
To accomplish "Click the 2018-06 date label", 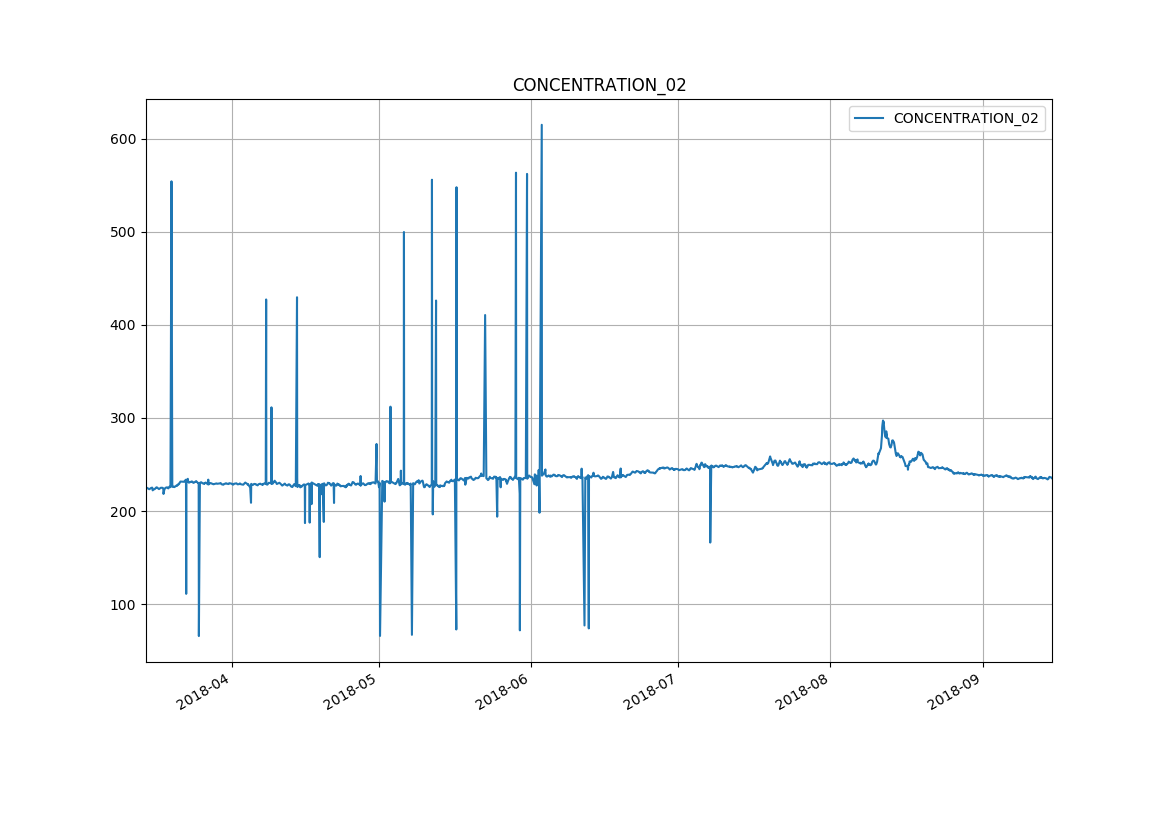I will (503, 690).
